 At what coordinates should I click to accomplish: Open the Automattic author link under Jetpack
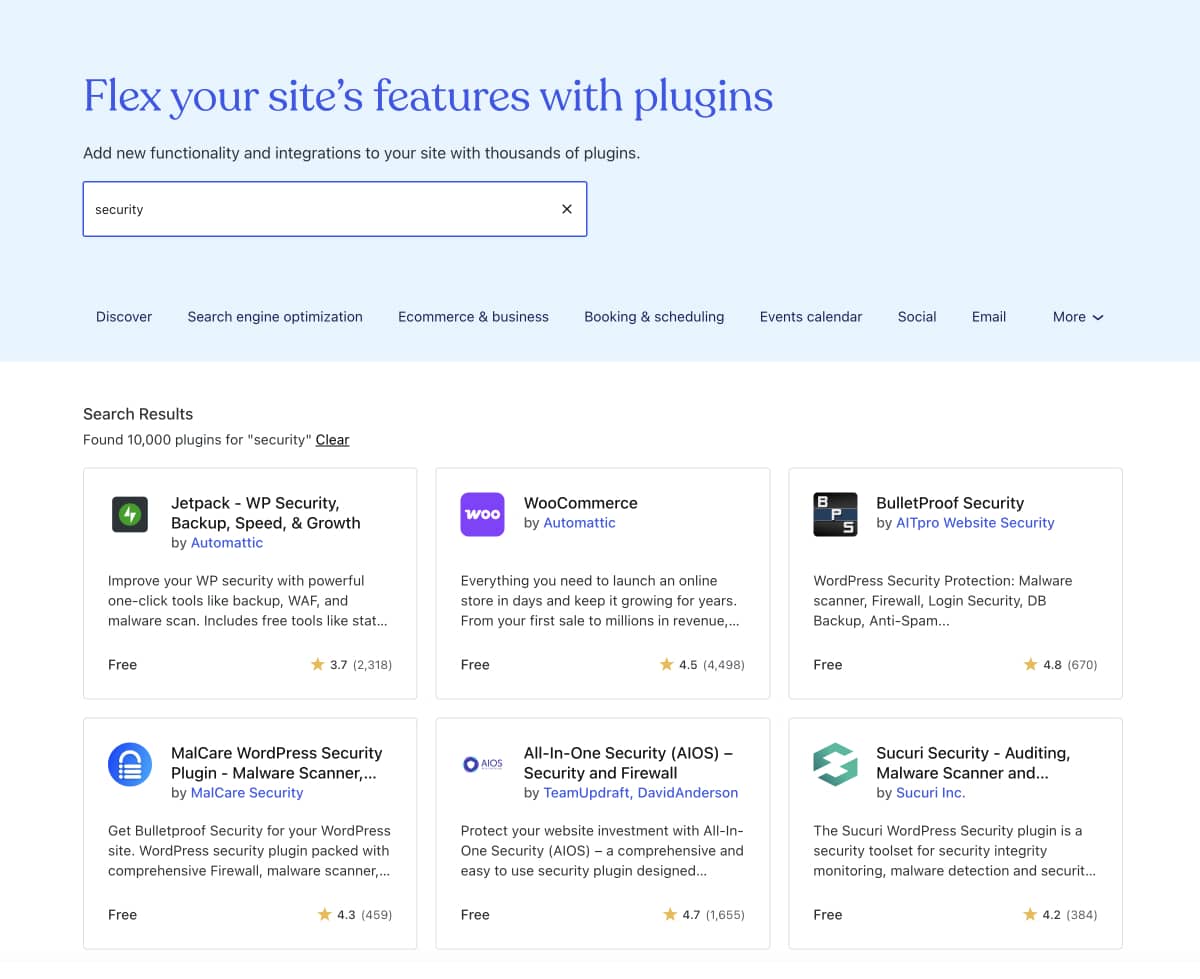tap(227, 543)
